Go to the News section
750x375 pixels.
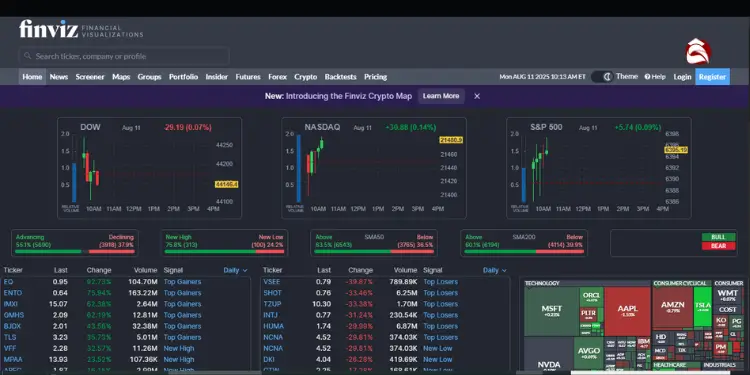(x=59, y=77)
